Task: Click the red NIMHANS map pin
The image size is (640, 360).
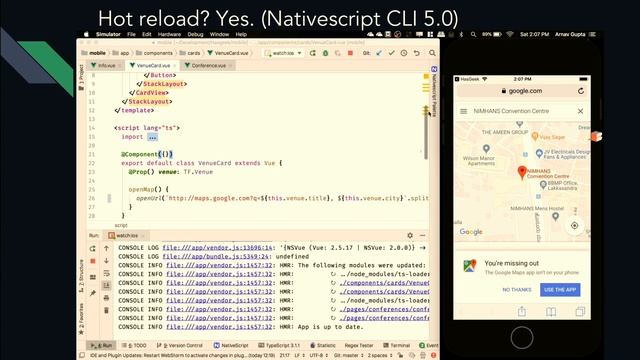Action: [522, 172]
